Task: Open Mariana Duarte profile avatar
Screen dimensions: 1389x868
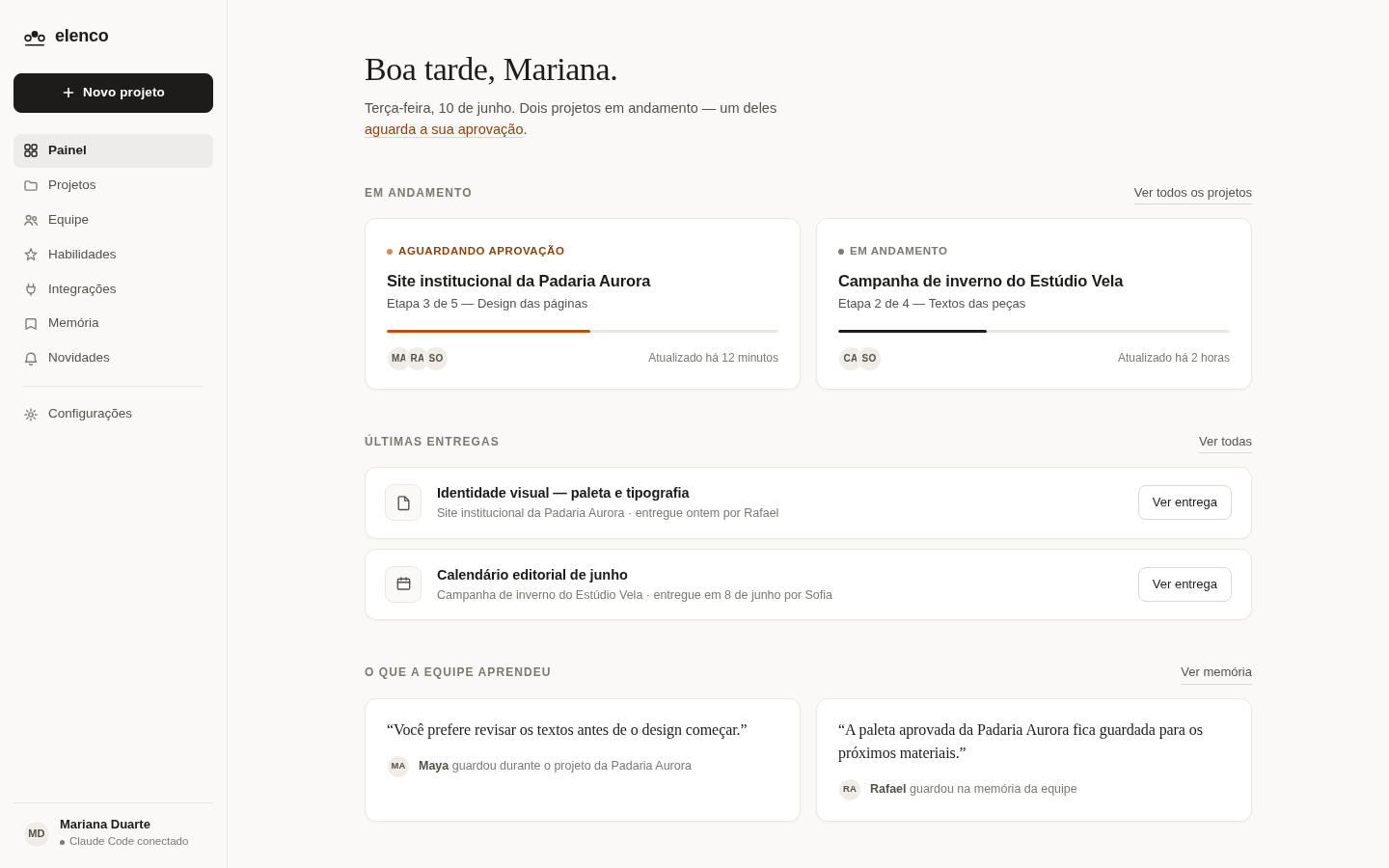Action: tap(37, 834)
